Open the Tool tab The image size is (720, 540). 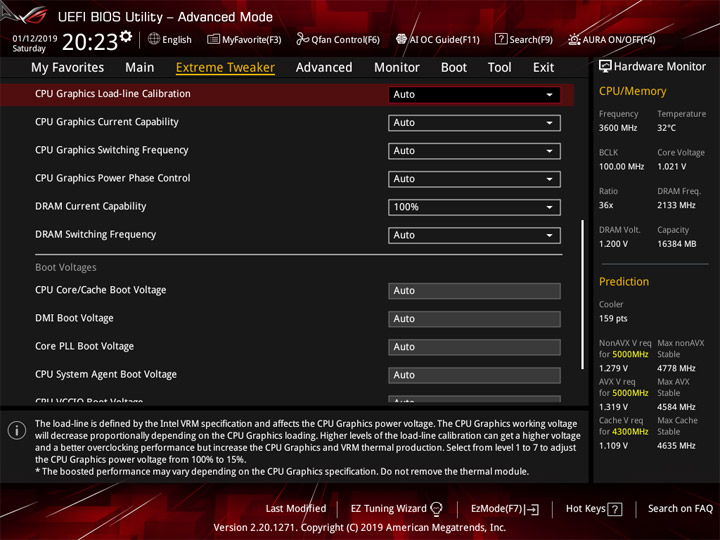tap(500, 68)
